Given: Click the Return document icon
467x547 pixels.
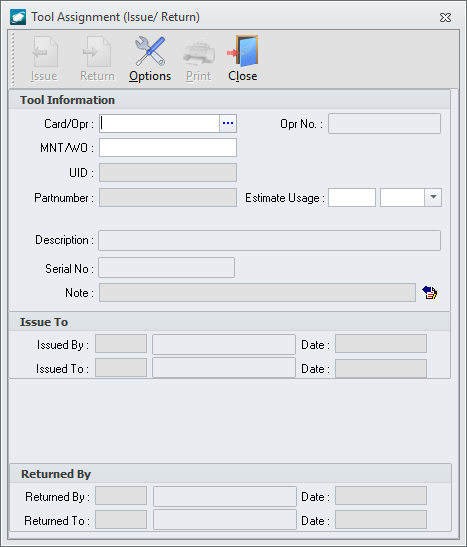Looking at the screenshot, I should (x=97, y=52).
